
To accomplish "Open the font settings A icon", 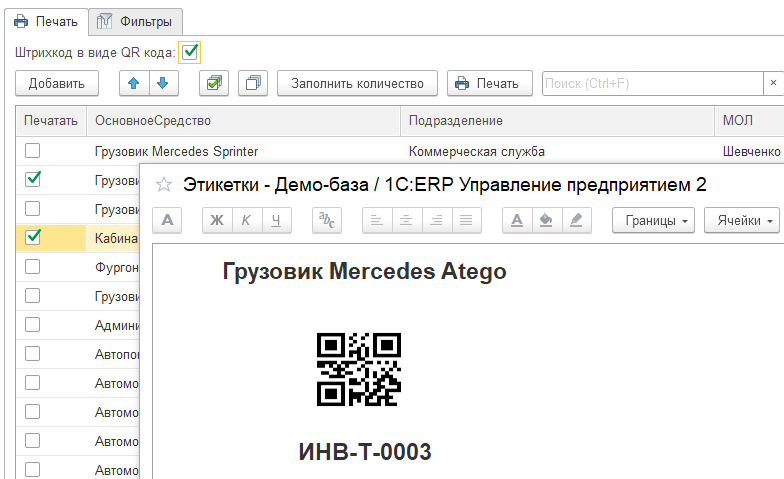I will (x=167, y=220).
